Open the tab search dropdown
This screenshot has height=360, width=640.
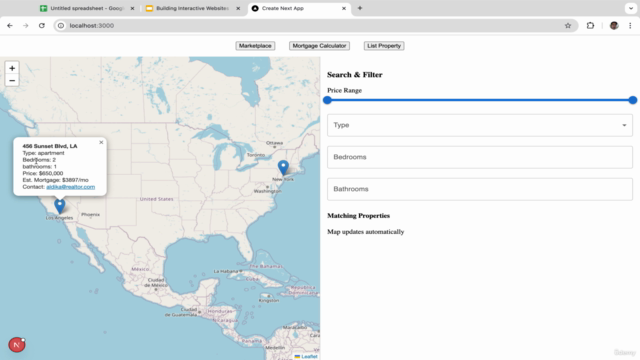click(631, 8)
